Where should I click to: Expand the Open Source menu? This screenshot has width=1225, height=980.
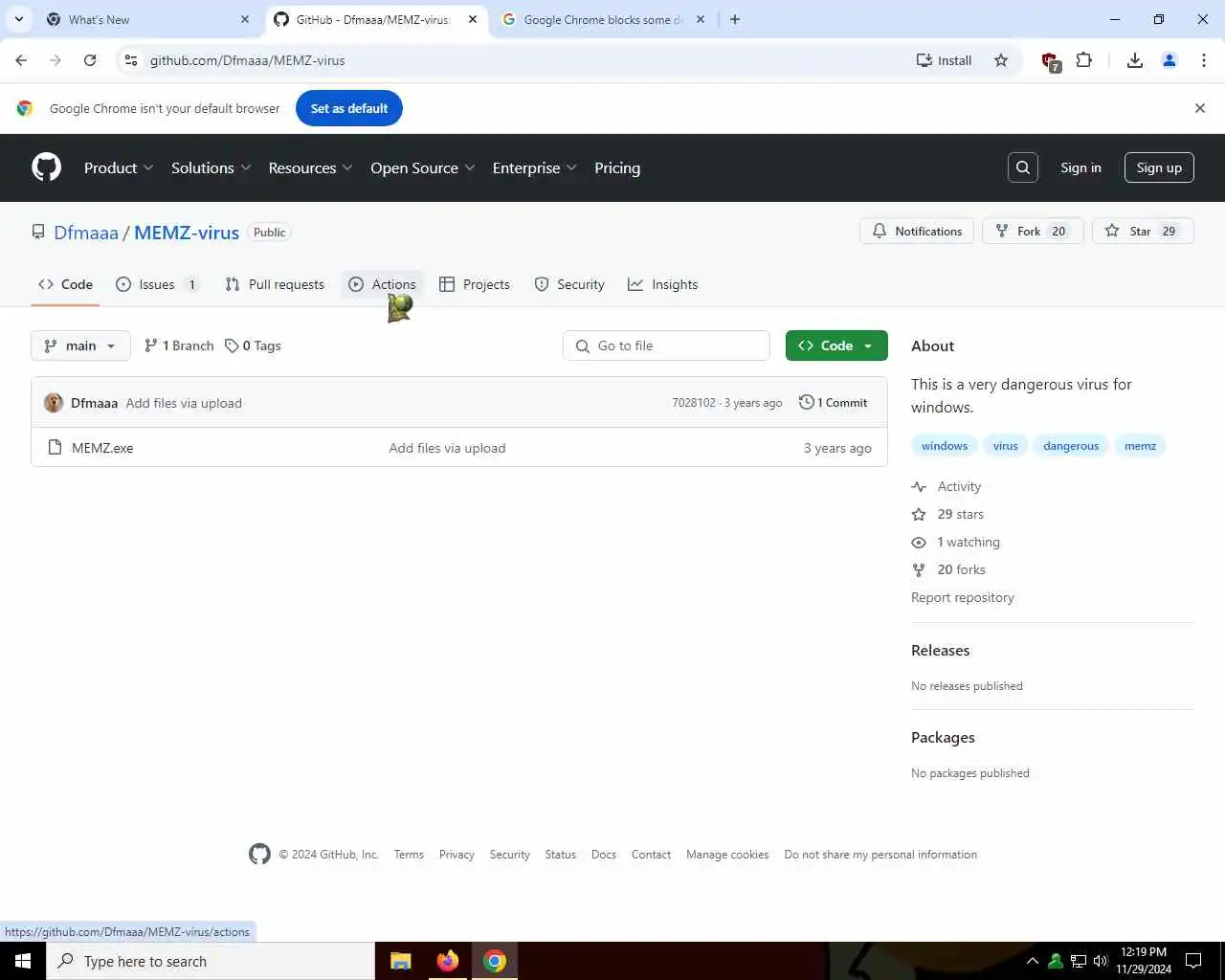(422, 167)
